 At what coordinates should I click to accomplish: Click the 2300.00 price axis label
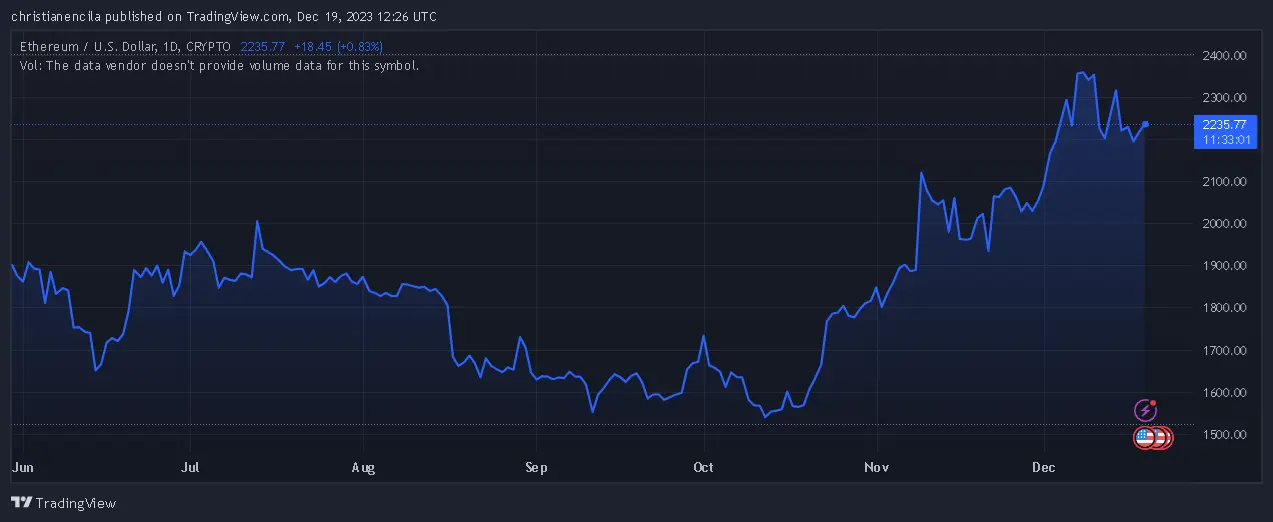1224,98
